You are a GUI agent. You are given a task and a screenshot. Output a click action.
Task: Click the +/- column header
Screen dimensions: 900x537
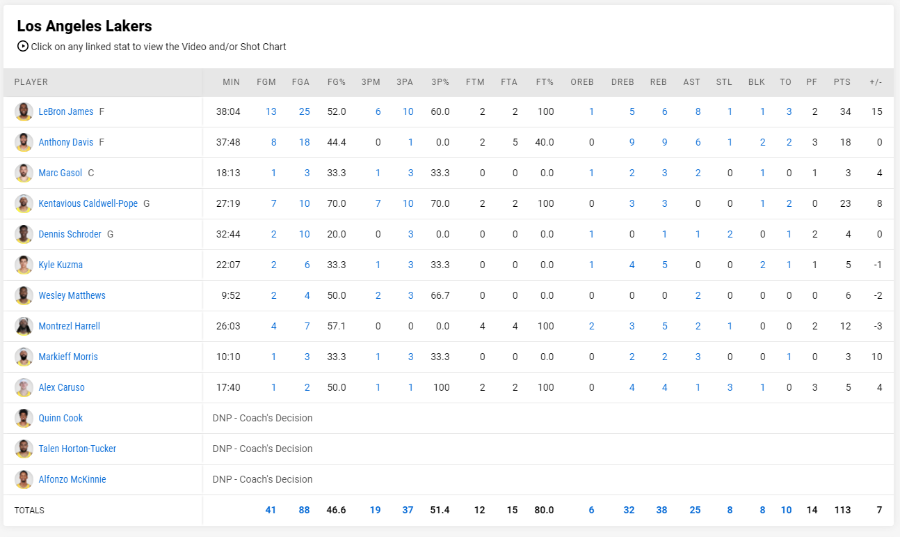coord(875,82)
